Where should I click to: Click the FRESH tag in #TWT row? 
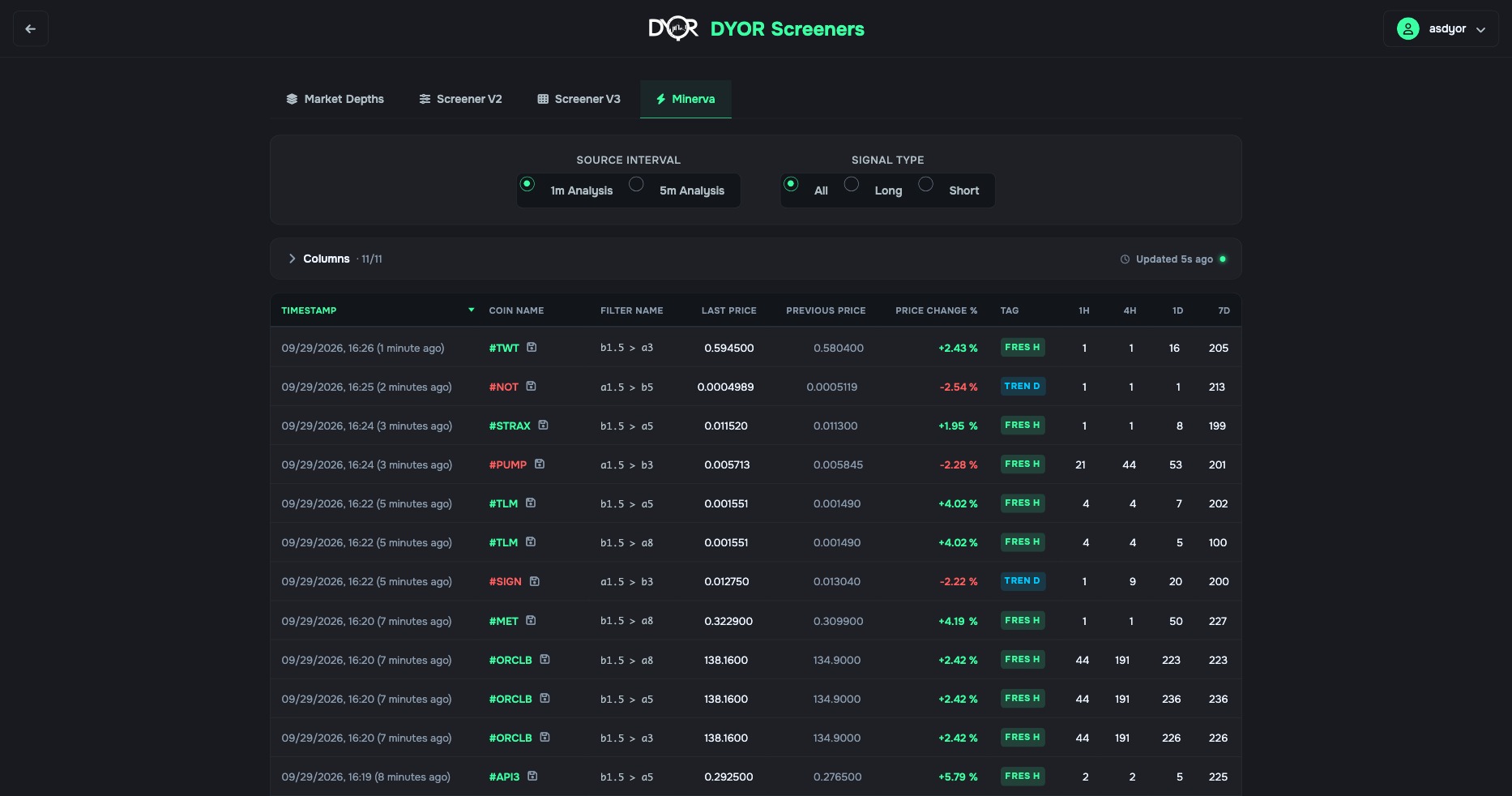click(x=1023, y=347)
